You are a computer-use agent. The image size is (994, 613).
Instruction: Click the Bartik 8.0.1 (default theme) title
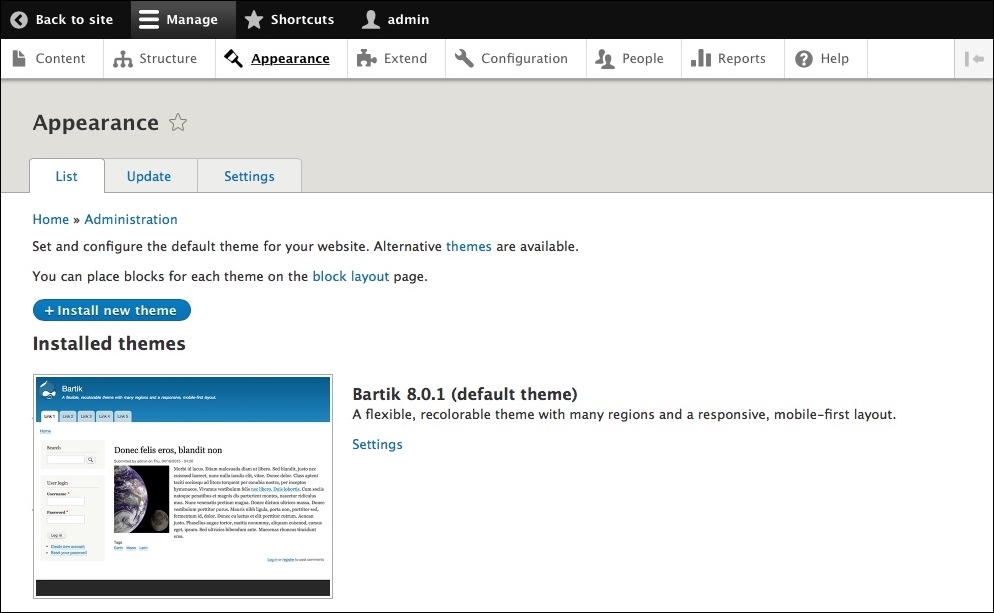pos(465,394)
